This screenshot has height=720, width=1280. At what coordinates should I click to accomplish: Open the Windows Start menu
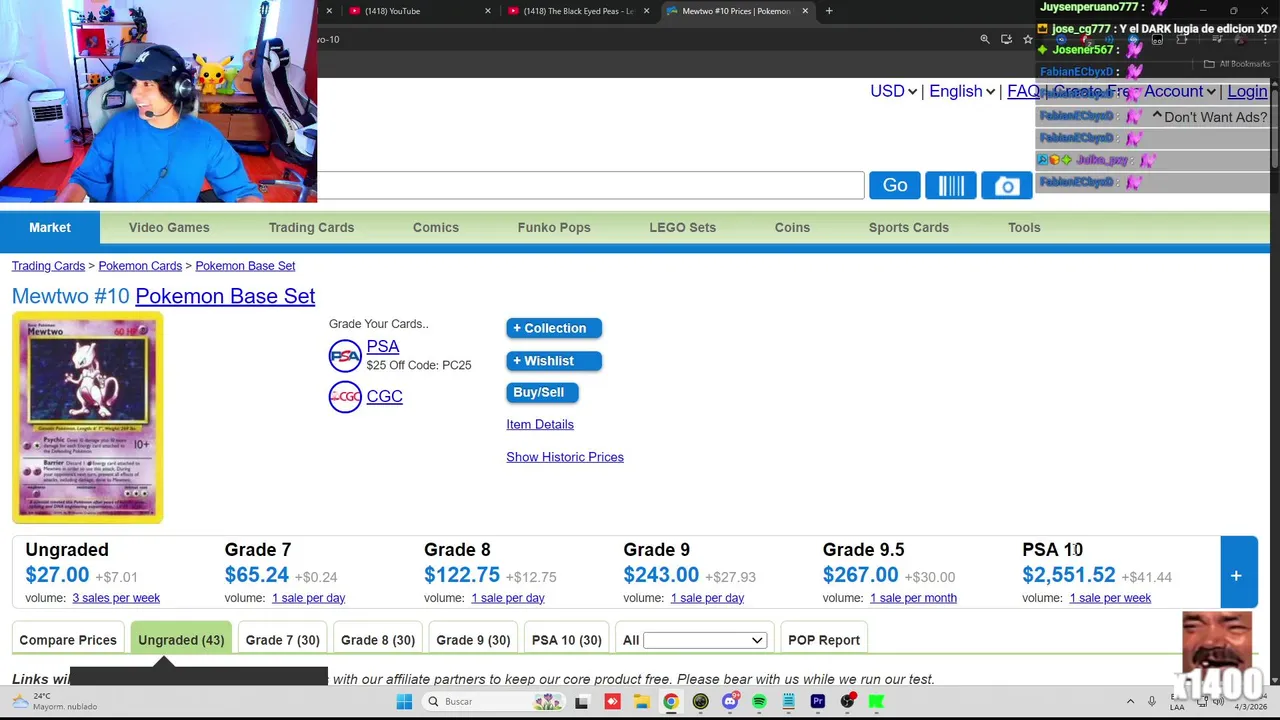(x=404, y=702)
